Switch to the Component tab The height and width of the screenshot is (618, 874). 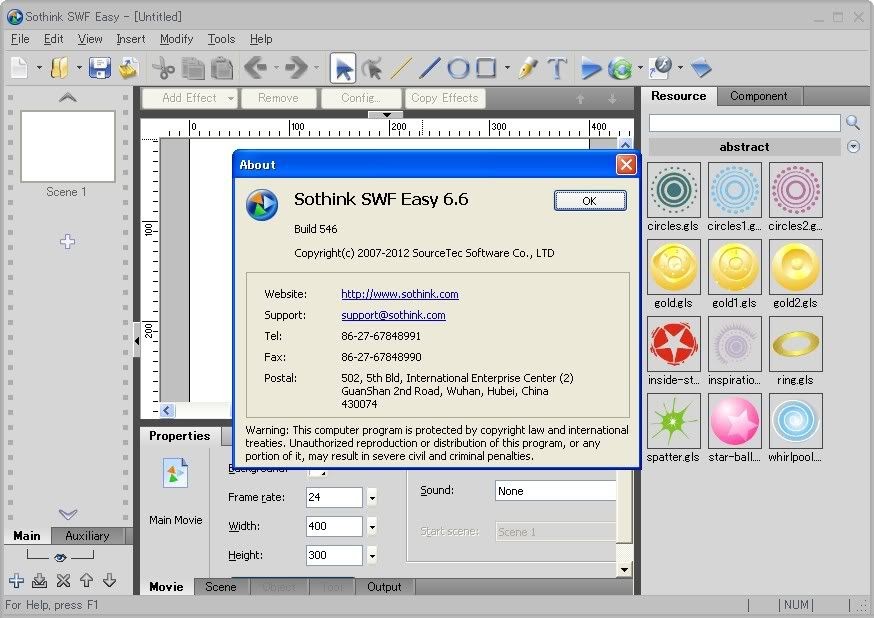coord(759,96)
